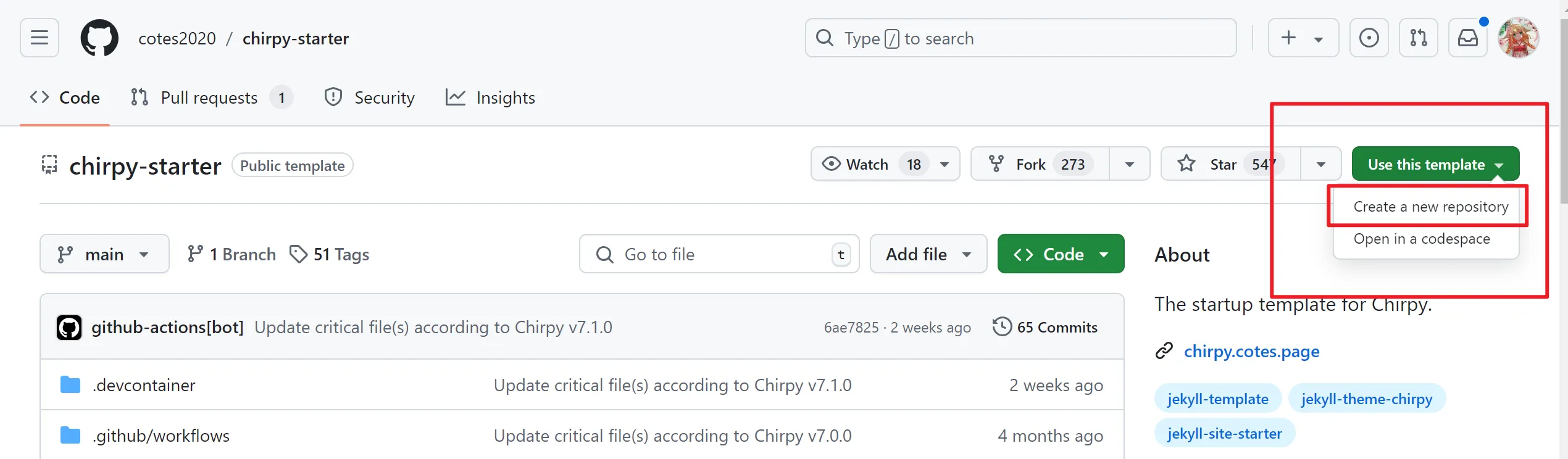Open the issues icon in header

(x=1369, y=38)
